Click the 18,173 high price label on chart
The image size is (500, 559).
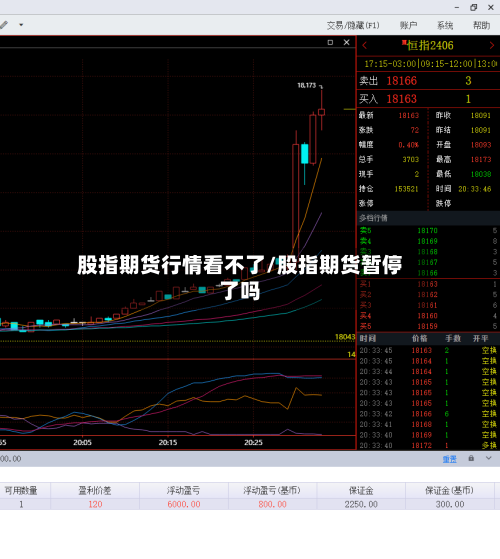pos(306,86)
